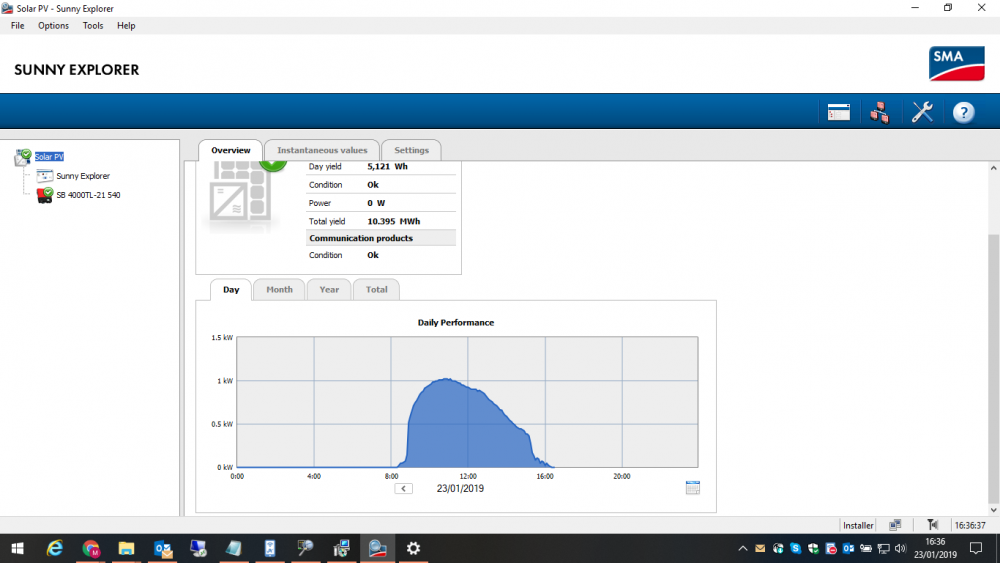The image size is (1000, 563).
Task: Open Outlook from the taskbar
Action: [163, 548]
